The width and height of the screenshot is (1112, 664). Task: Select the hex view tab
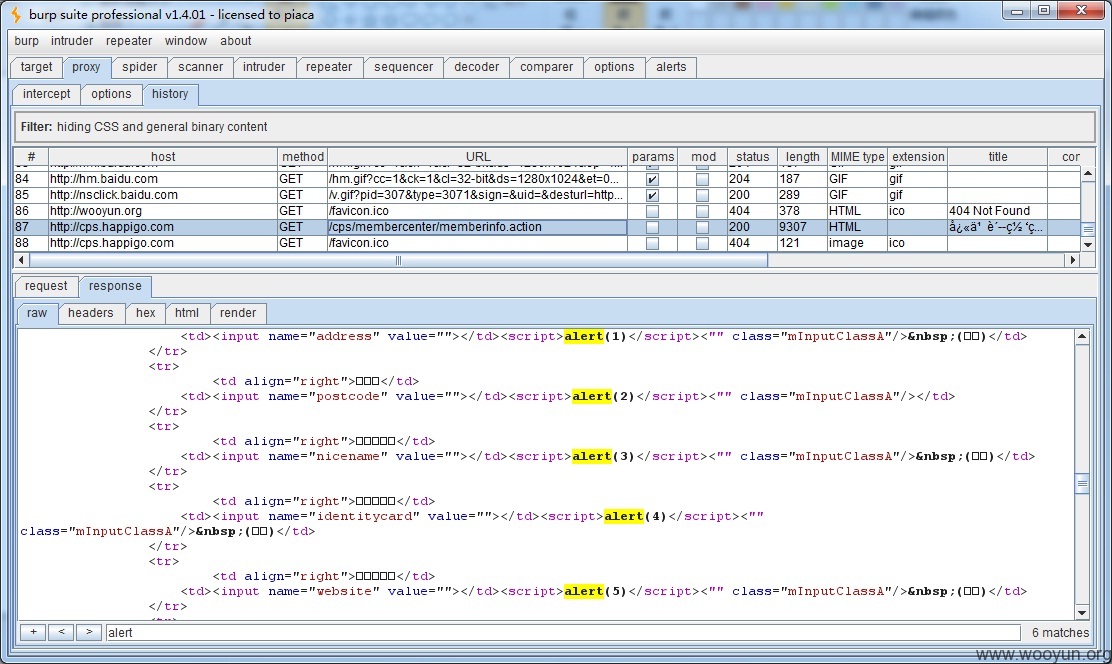tap(145, 313)
